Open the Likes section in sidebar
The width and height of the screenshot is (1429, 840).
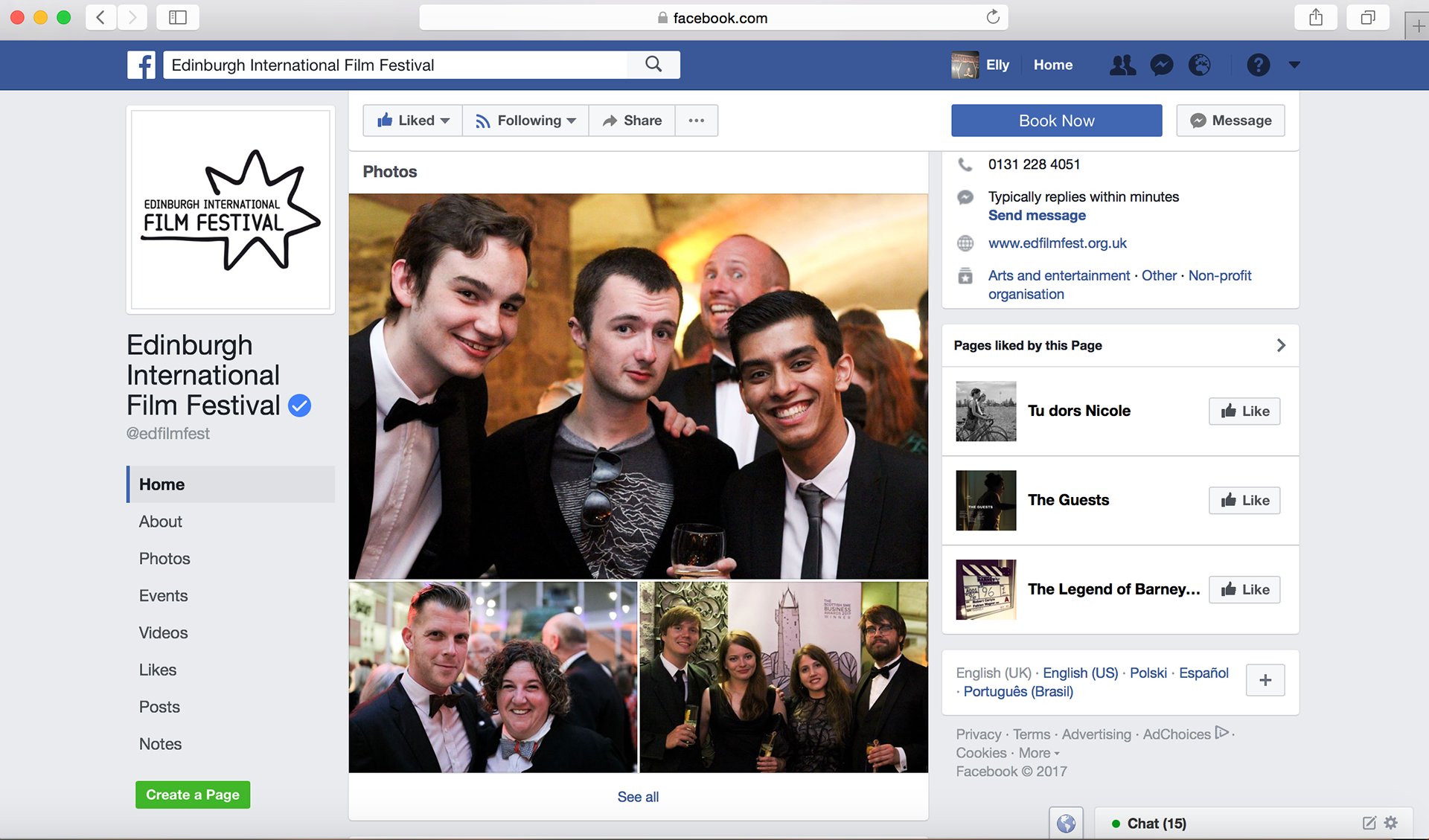158,670
